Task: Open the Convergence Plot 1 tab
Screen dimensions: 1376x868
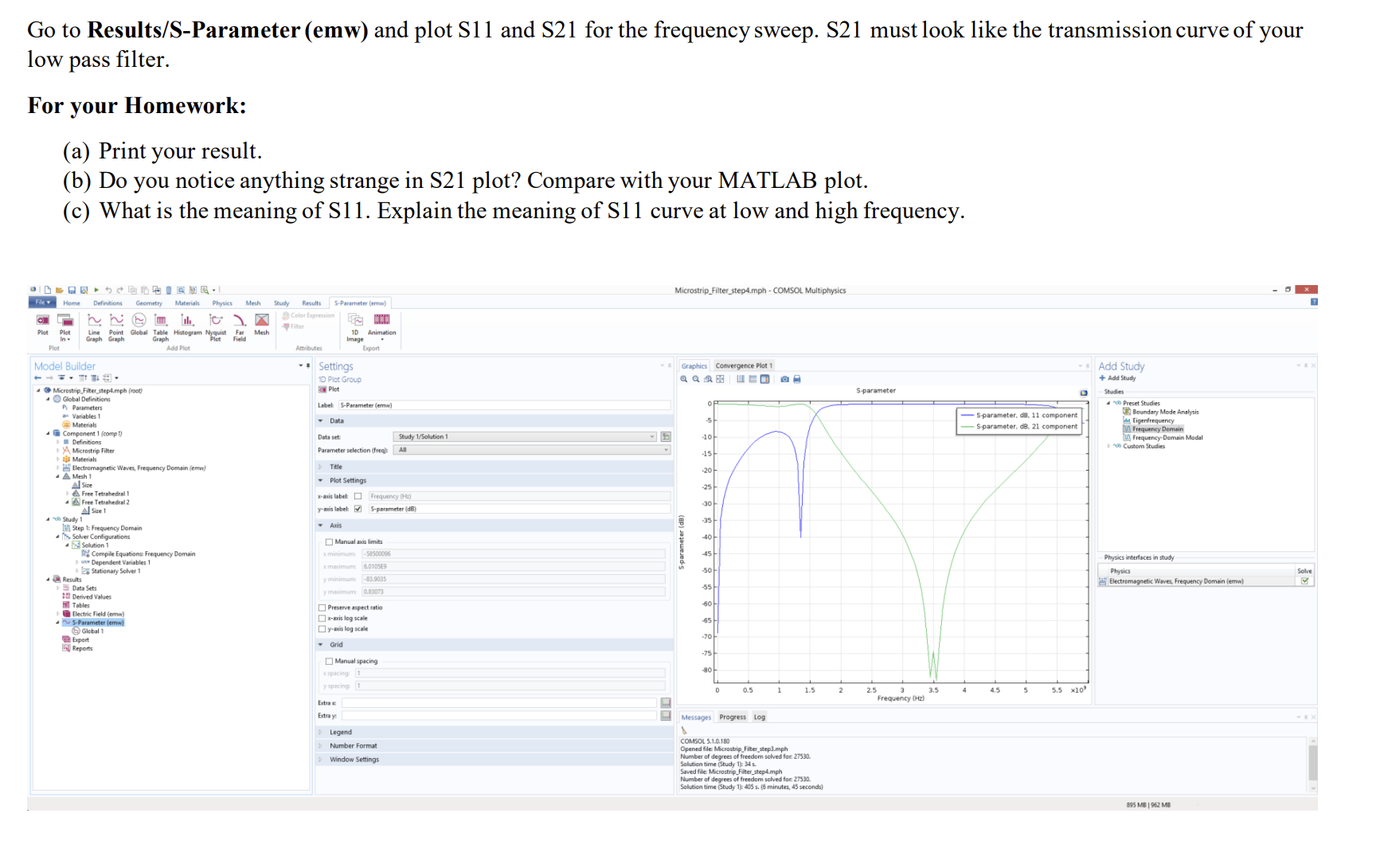Action: coord(745,365)
